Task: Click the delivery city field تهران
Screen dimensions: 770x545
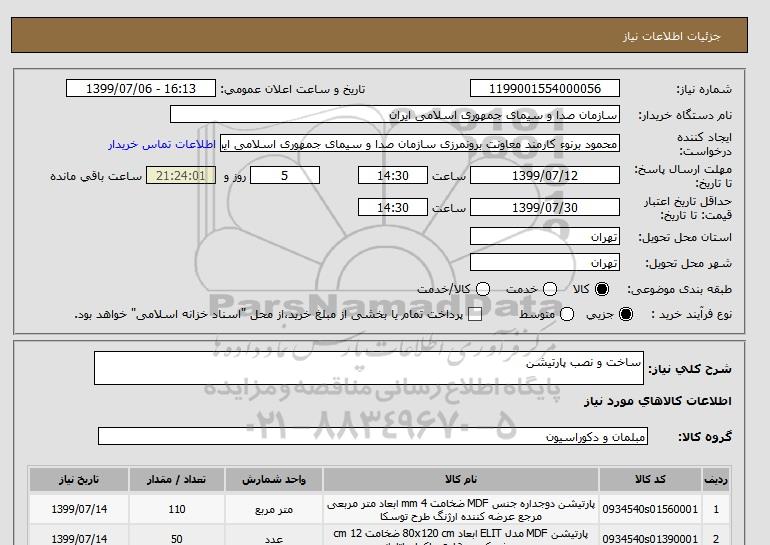Action: pyautogui.click(x=545, y=262)
